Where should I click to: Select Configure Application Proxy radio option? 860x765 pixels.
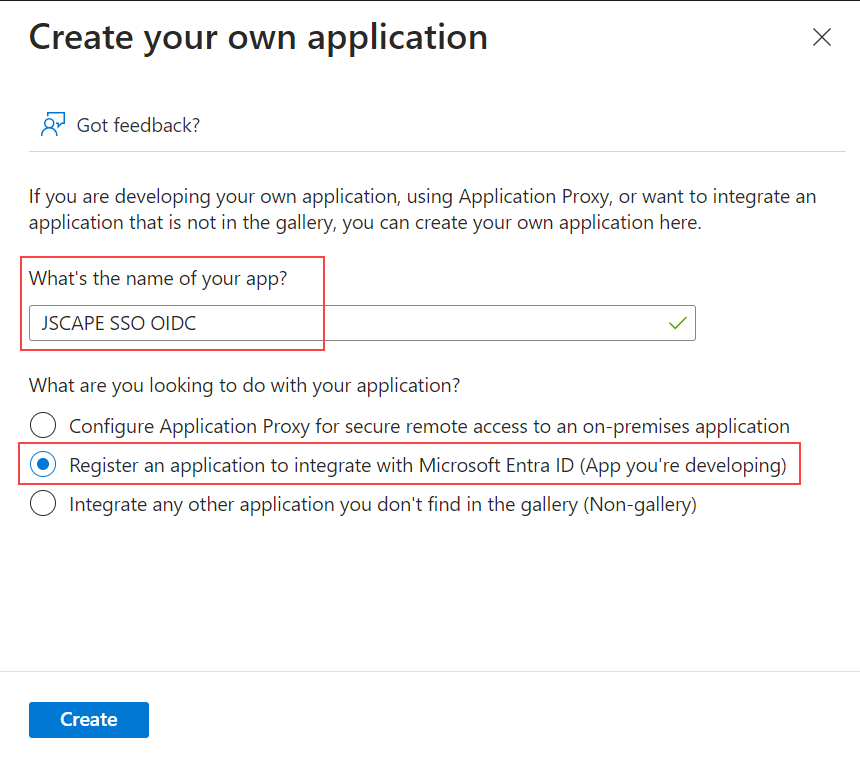pos(43,426)
